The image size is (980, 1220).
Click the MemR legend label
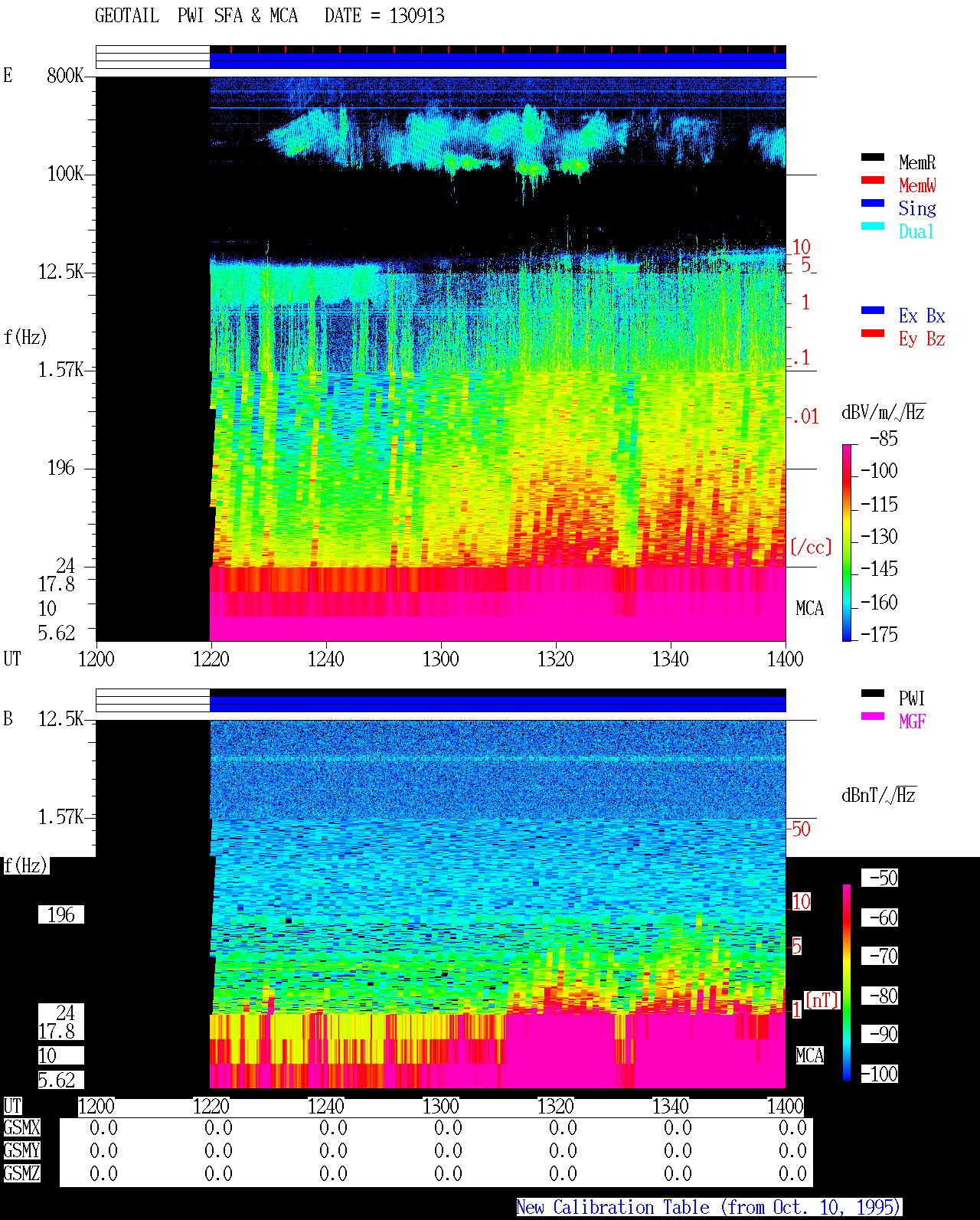[917, 162]
